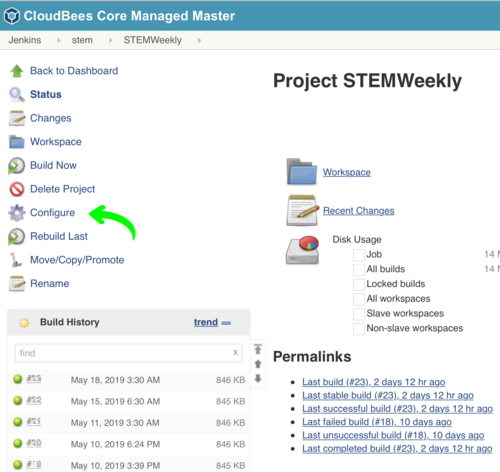
Task: Open the Rename sidebar item
Action: click(x=50, y=284)
